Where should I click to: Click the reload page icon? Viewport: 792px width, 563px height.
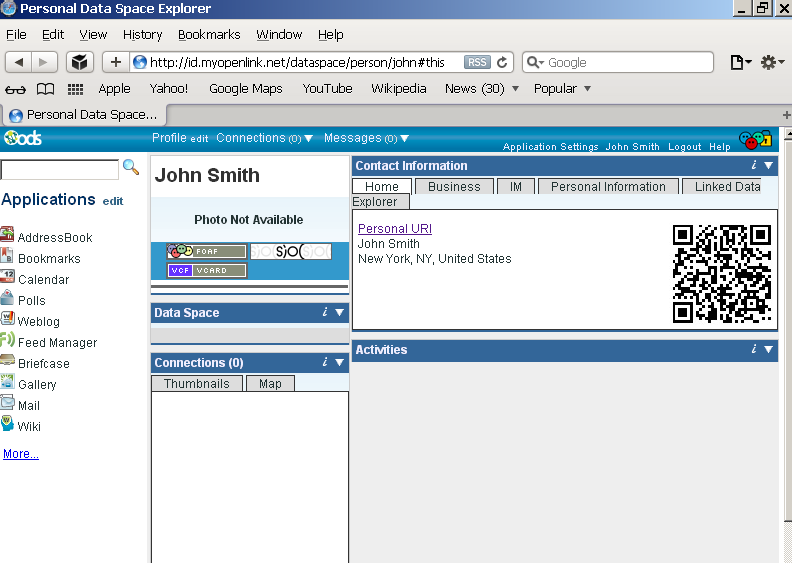[x=502, y=62]
